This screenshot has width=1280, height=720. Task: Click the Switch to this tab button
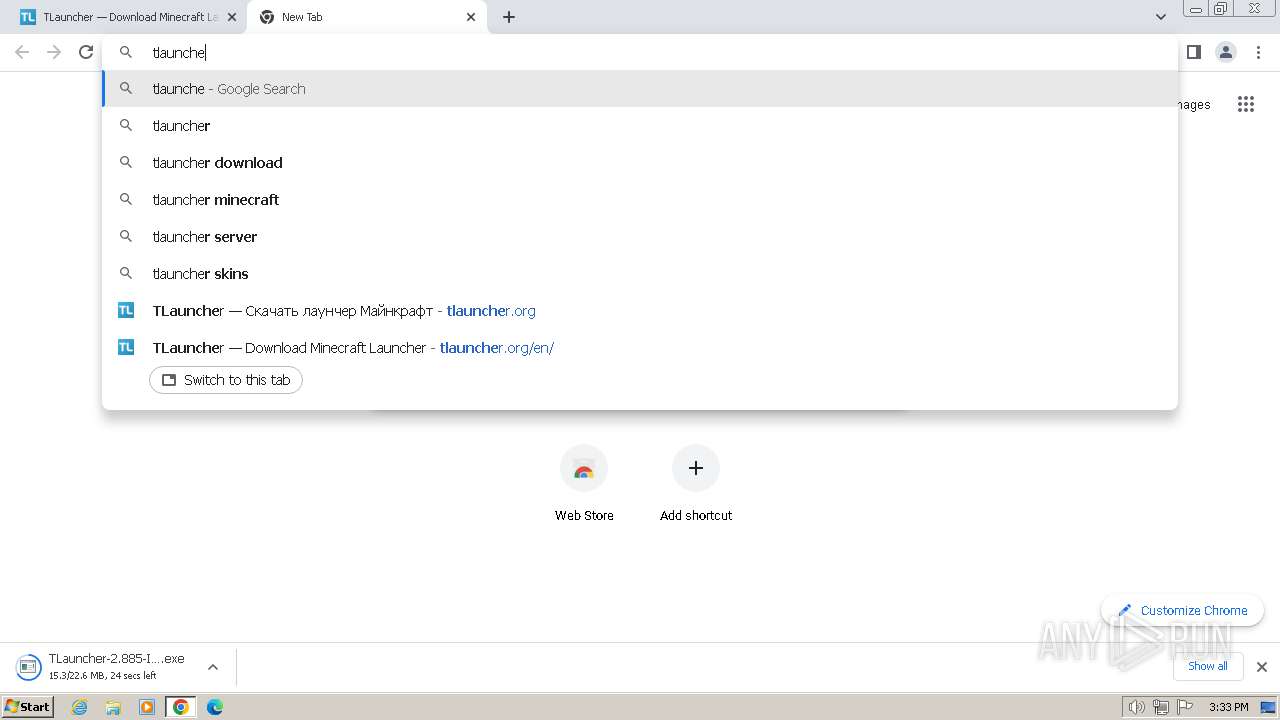[x=226, y=380]
